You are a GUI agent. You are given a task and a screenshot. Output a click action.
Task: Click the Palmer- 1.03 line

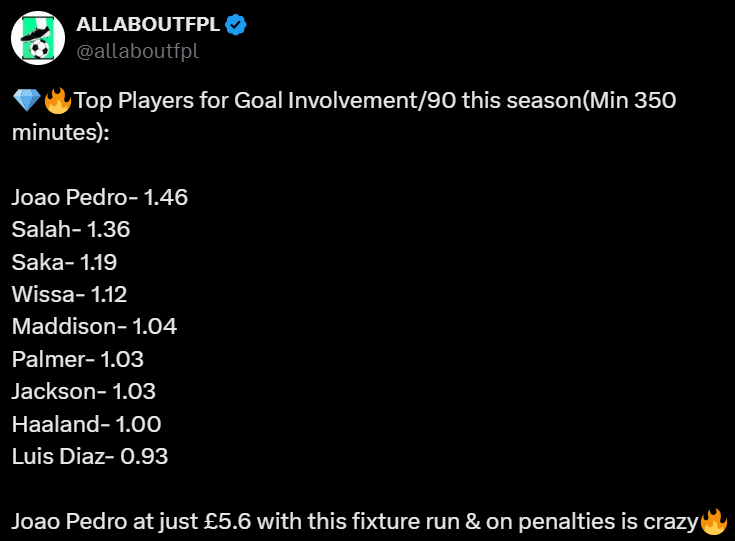78,360
